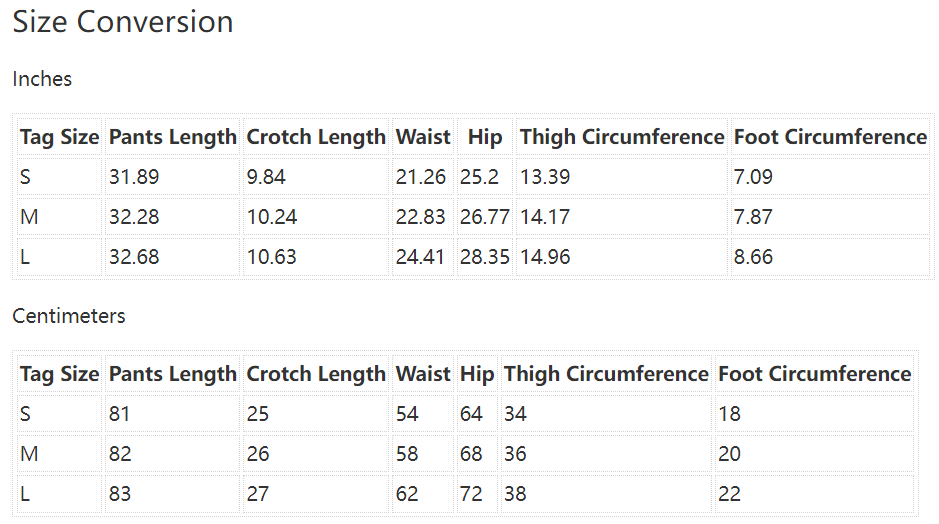The width and height of the screenshot is (939, 524).
Task: Select the 22 foot circumference cell
Action: 729,494
